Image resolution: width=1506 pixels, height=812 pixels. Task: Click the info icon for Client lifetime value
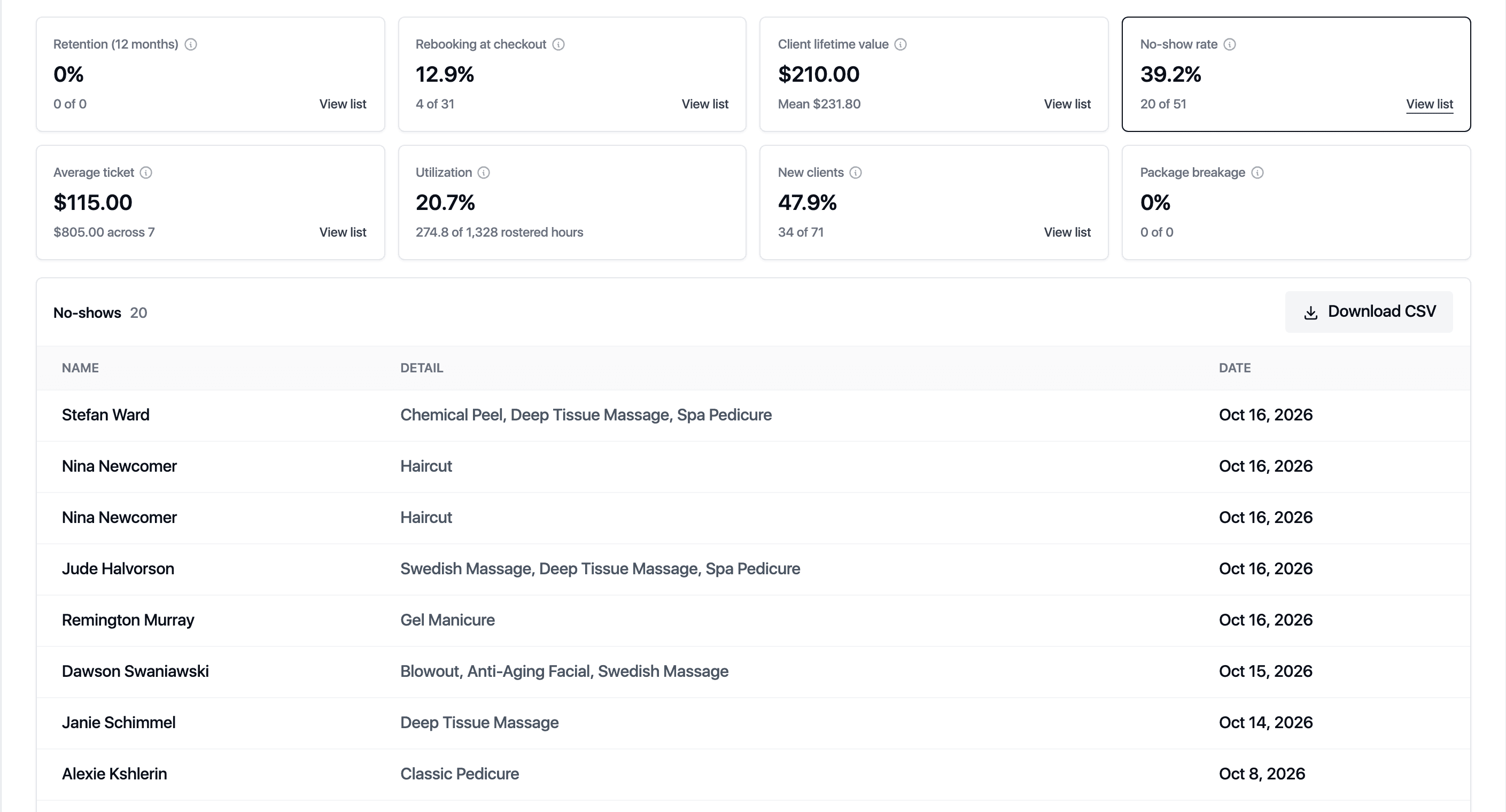pyautogui.click(x=901, y=44)
